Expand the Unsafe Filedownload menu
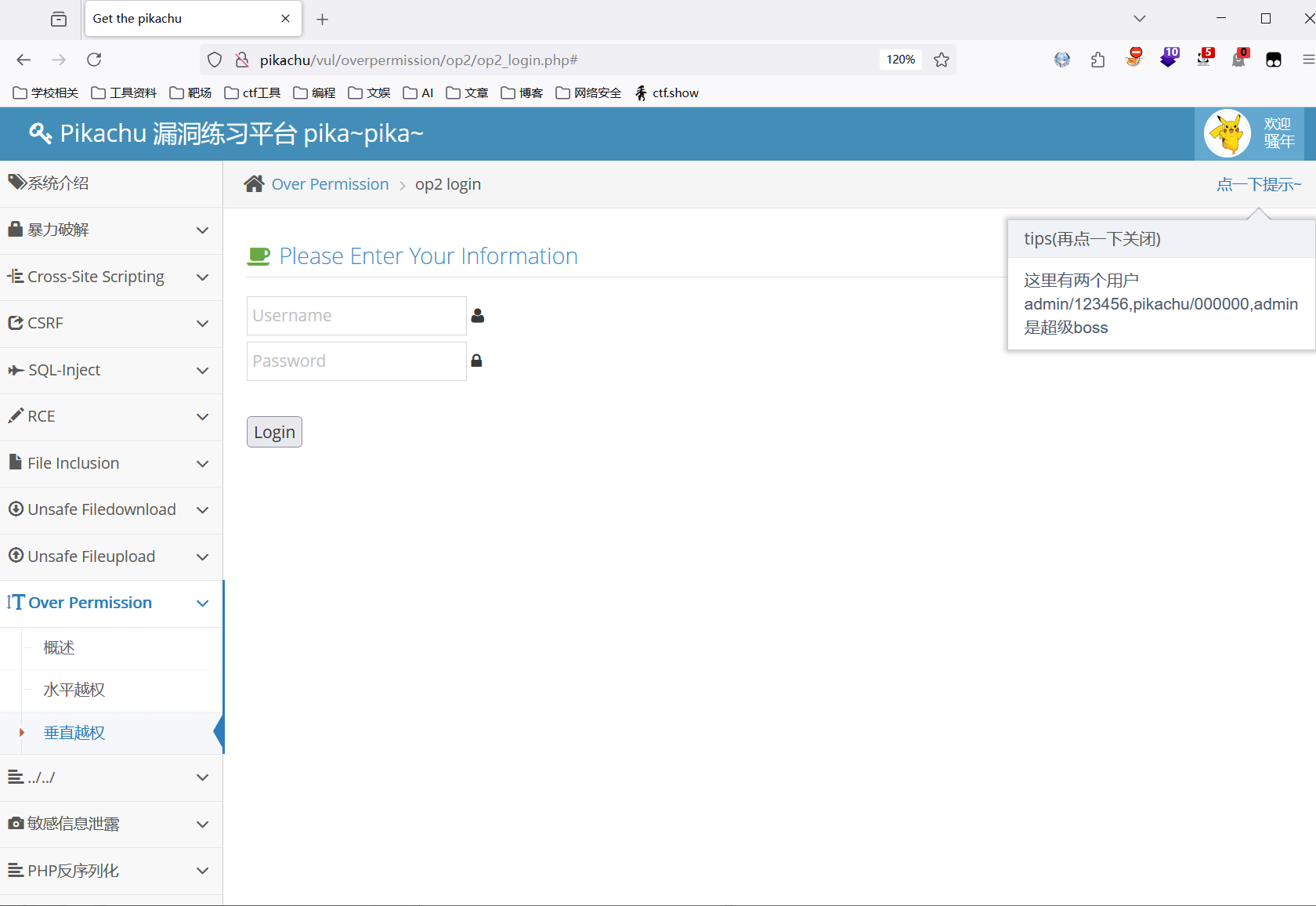 tap(111, 510)
